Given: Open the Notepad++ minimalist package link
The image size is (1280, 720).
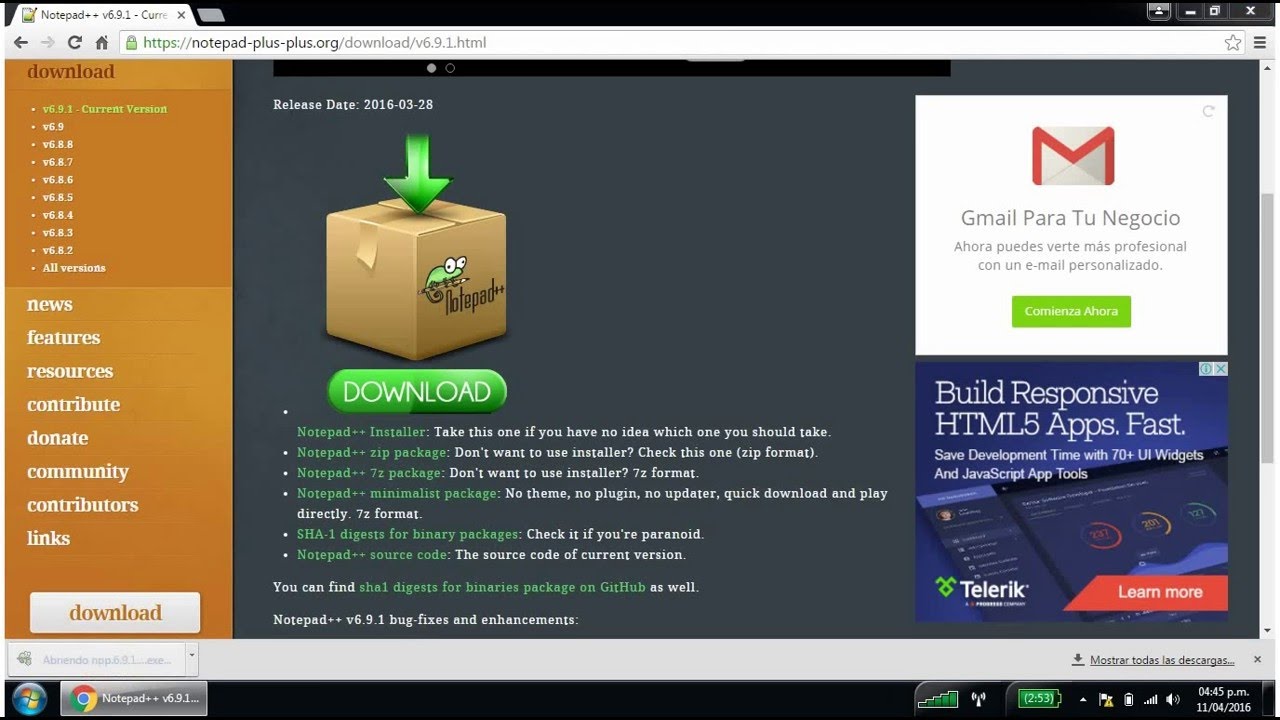Looking at the screenshot, I should coord(397,493).
